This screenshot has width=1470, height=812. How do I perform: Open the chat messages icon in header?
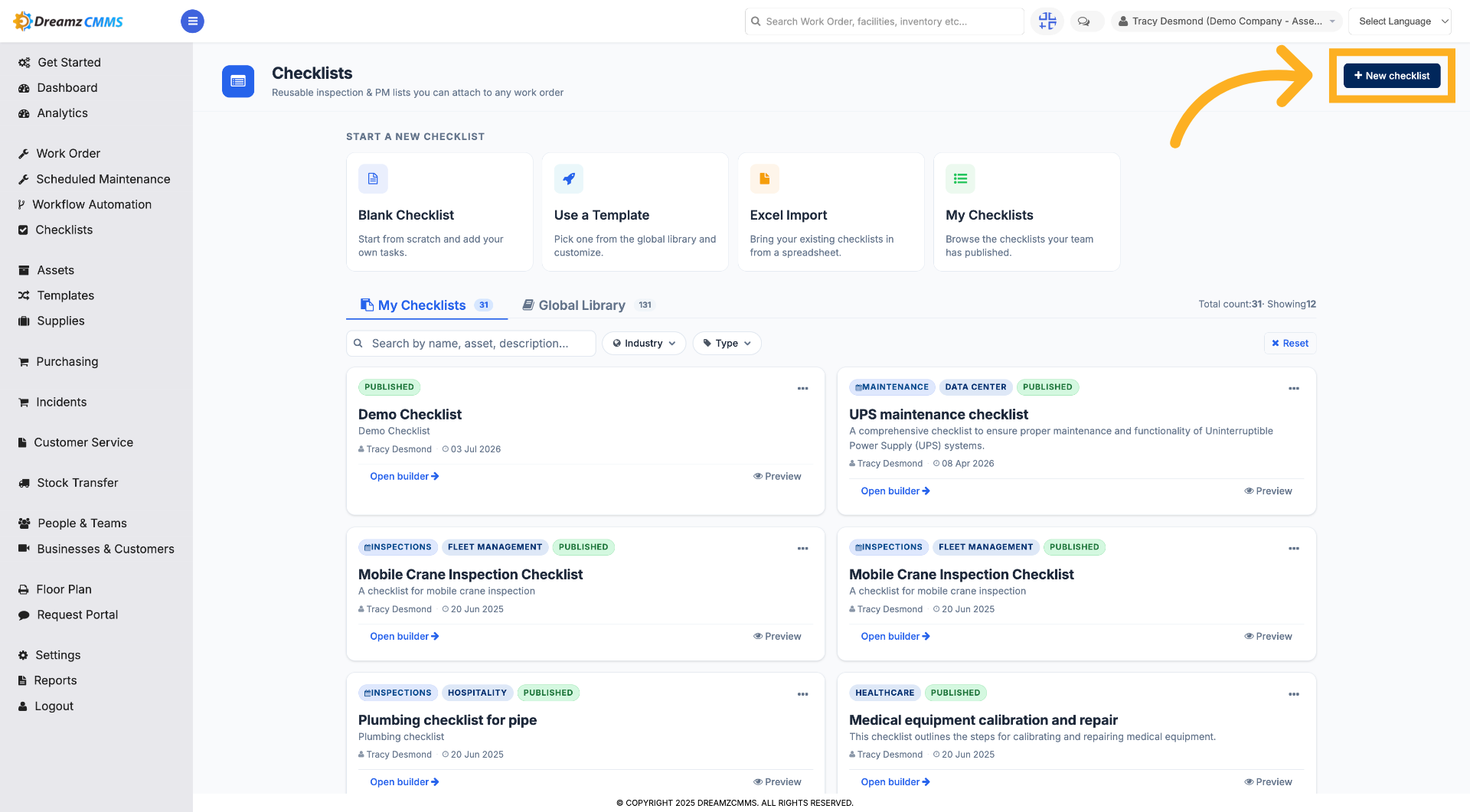pyautogui.click(x=1083, y=21)
